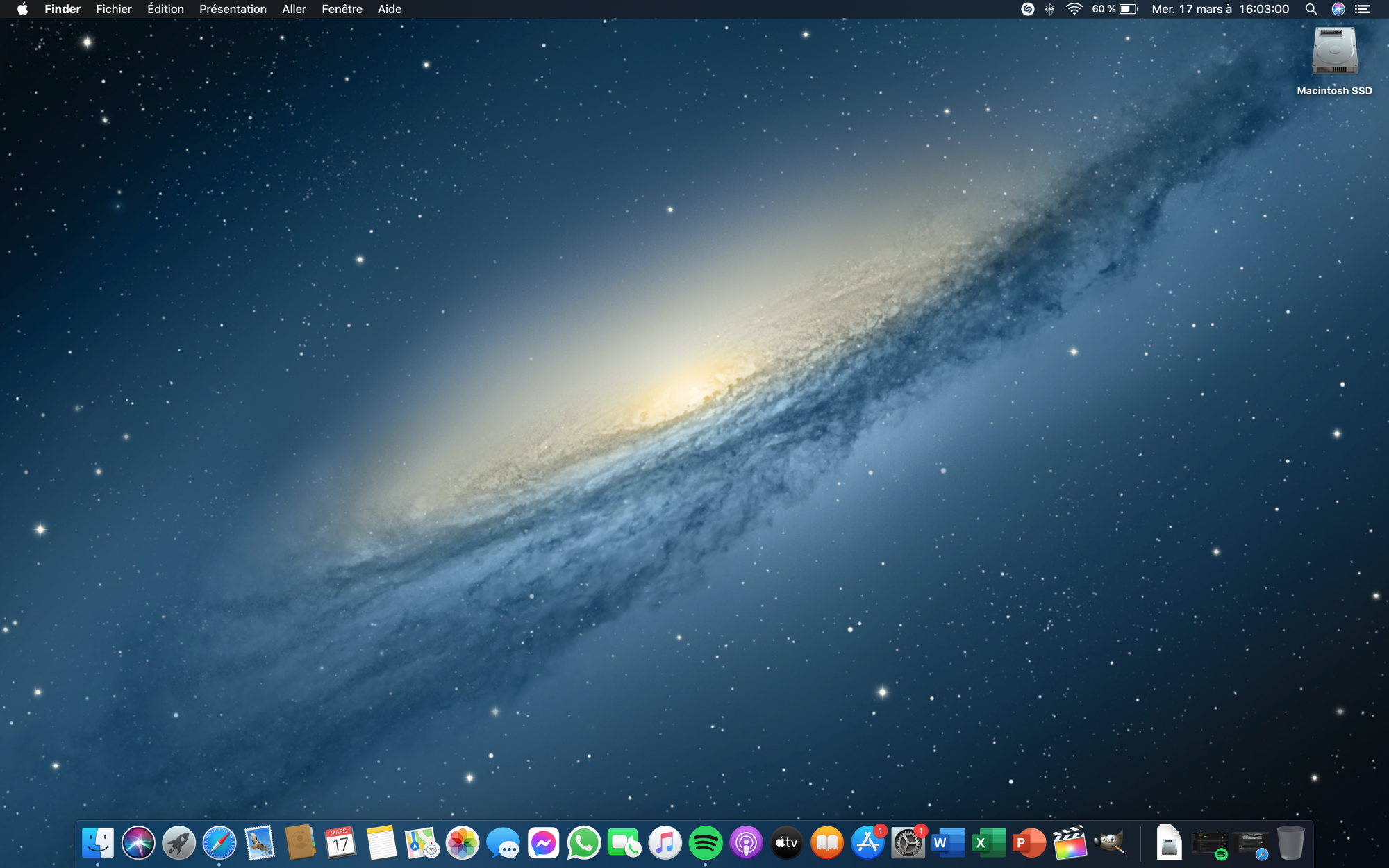Open the Bluetooth status menu
Image resolution: width=1389 pixels, height=868 pixels.
pyautogui.click(x=1049, y=9)
